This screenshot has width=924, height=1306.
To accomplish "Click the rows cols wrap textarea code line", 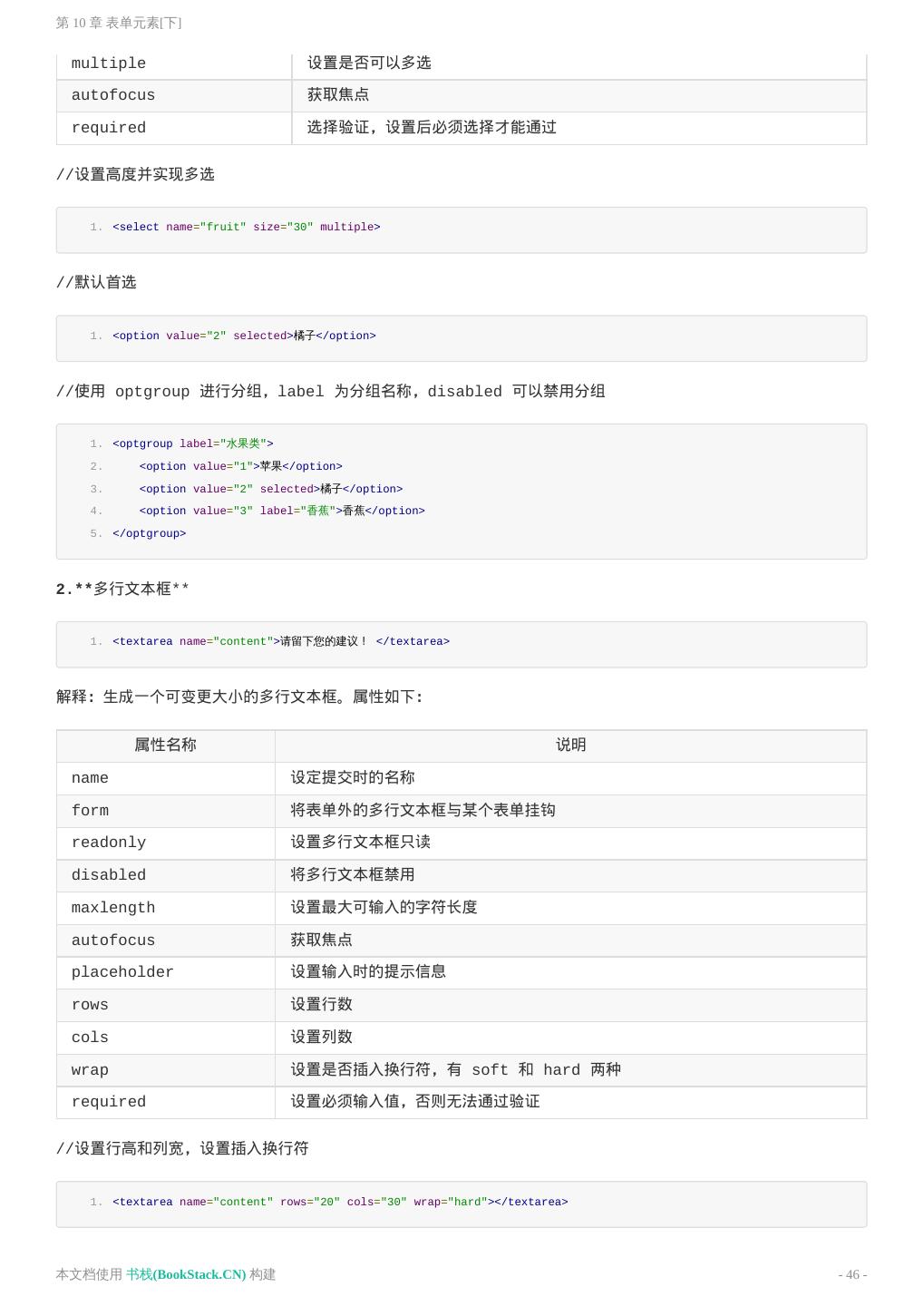I will tap(340, 1202).
